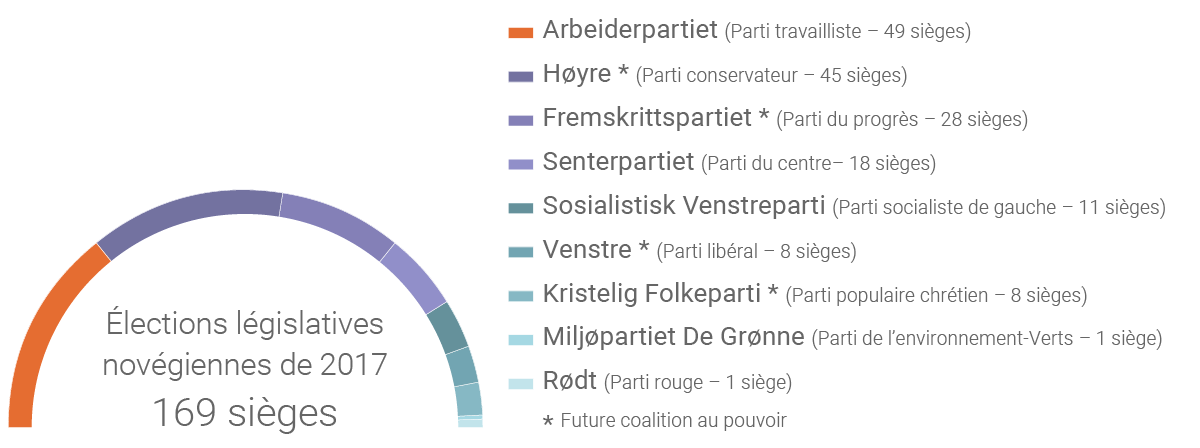Click the Rødt party name label
Image resolution: width=1200 pixels, height=448 pixels.
570,381
